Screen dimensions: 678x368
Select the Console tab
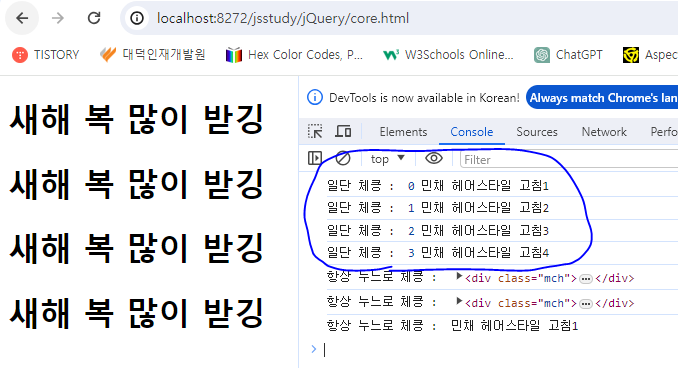point(472,132)
